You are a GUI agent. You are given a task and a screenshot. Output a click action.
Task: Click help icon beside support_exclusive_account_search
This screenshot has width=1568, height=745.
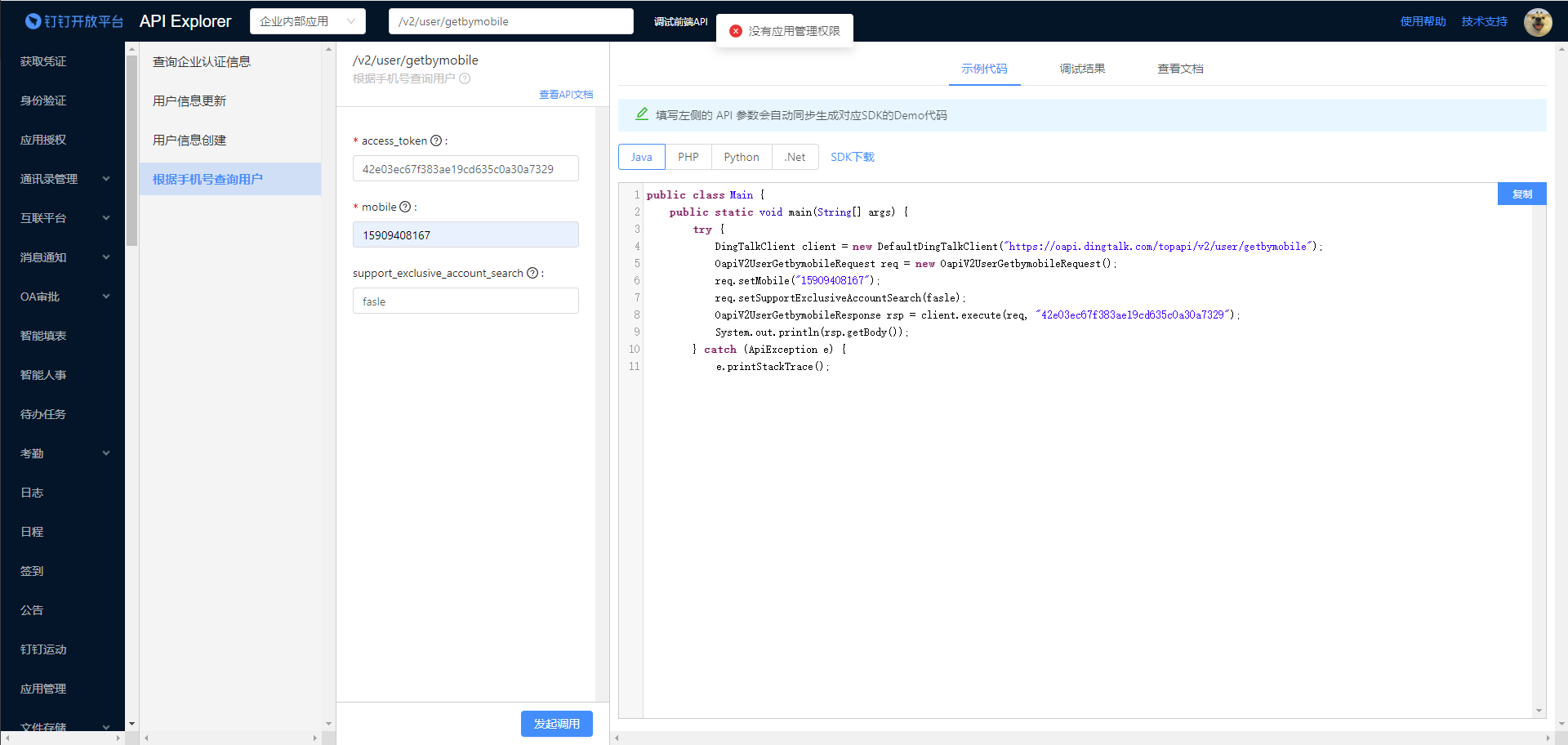(x=532, y=273)
